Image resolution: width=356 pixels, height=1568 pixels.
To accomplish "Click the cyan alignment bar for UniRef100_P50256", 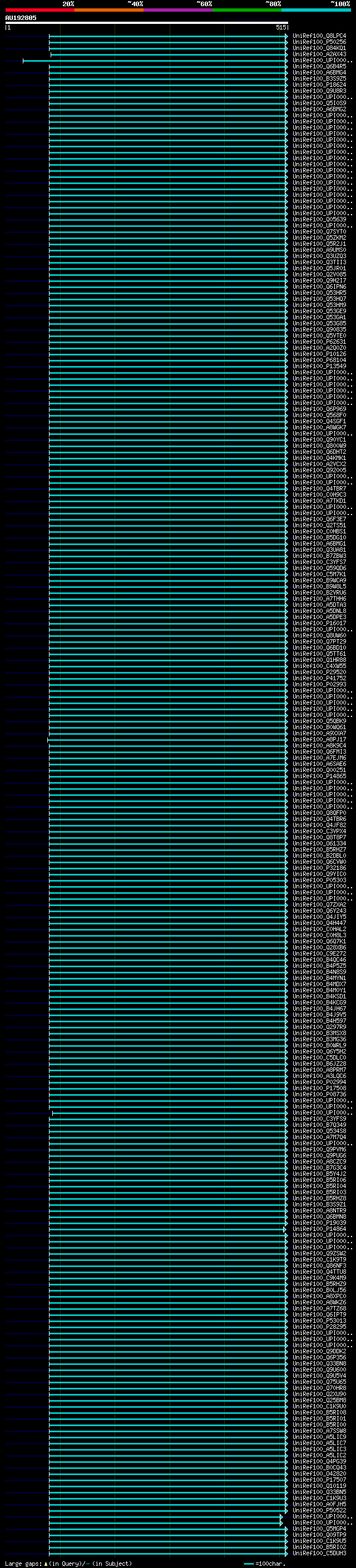I will pyautogui.click(x=168, y=43).
